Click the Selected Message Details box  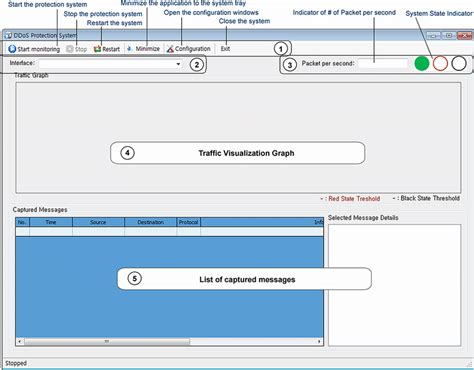[395, 285]
